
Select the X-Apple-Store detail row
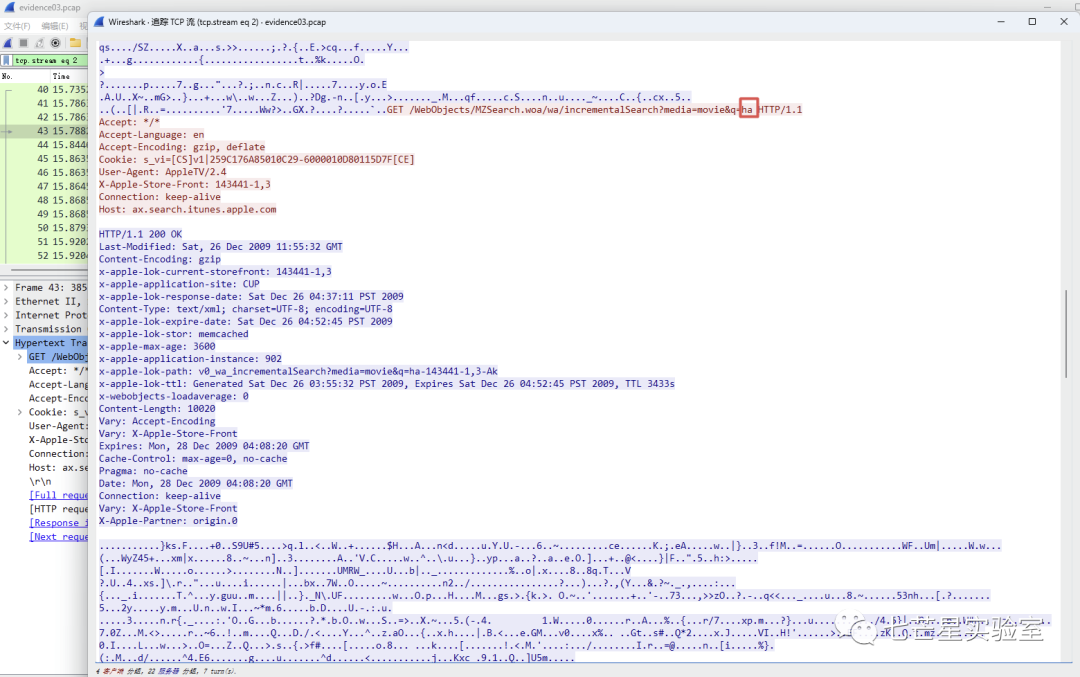(58, 439)
